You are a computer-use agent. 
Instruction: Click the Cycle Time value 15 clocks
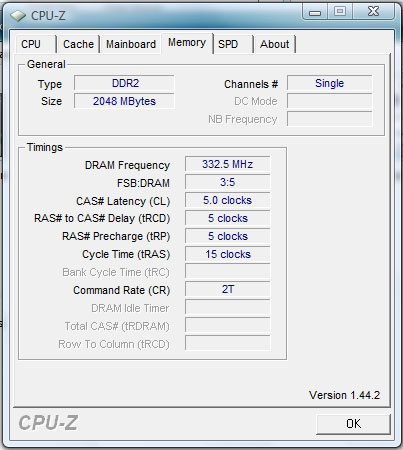click(x=228, y=254)
